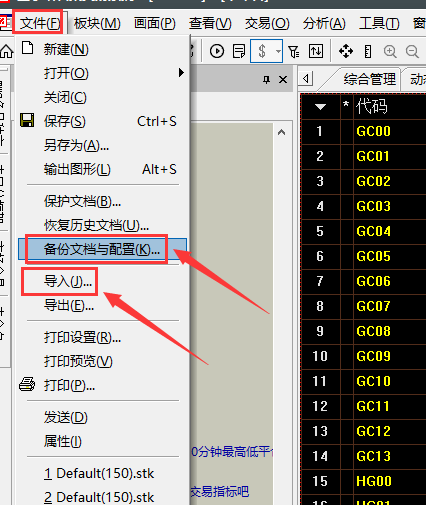Select the GC08 code row
The width and height of the screenshot is (426, 505).
click(373, 331)
